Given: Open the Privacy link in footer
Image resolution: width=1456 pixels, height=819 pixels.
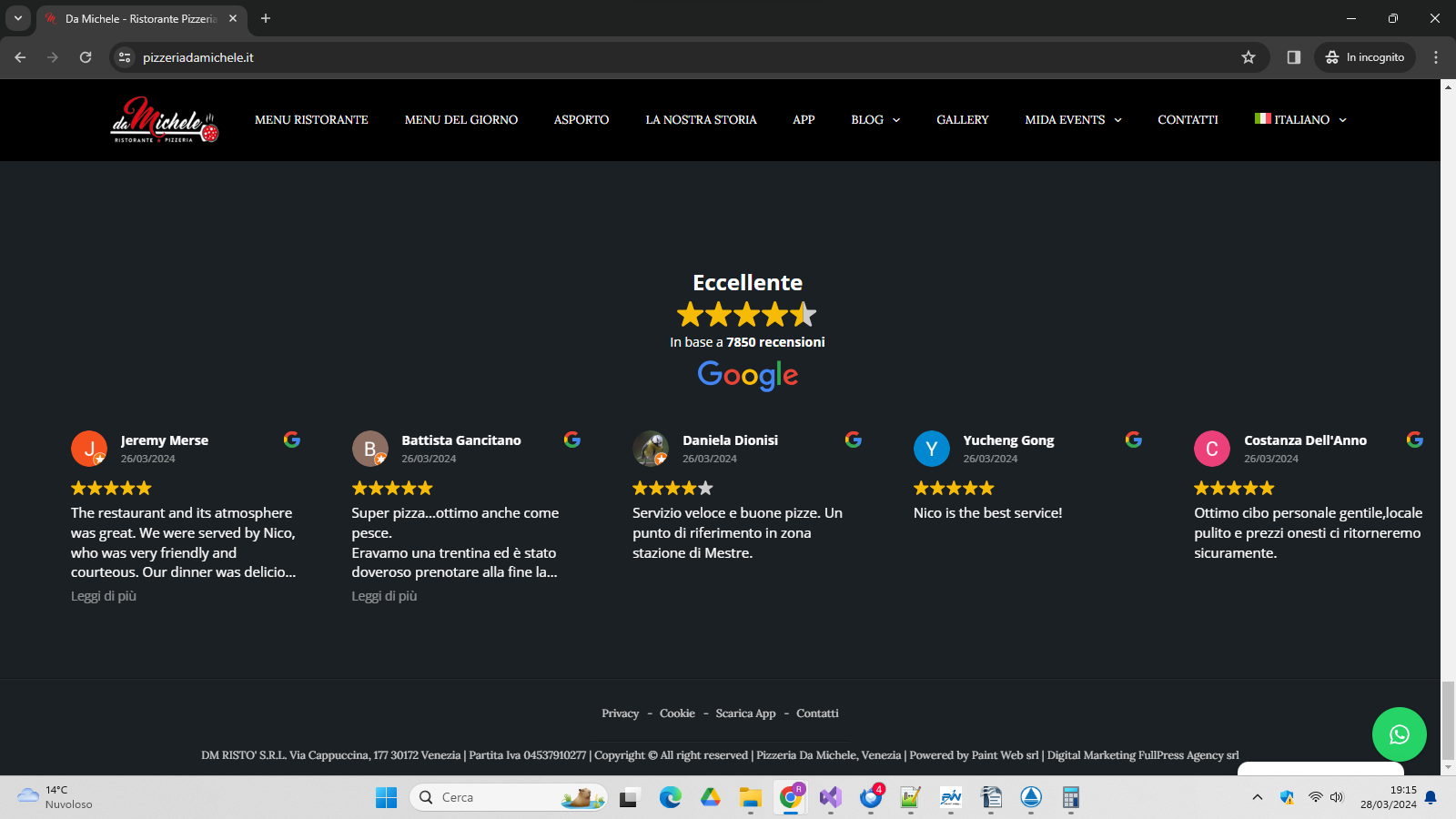Looking at the screenshot, I should point(620,713).
